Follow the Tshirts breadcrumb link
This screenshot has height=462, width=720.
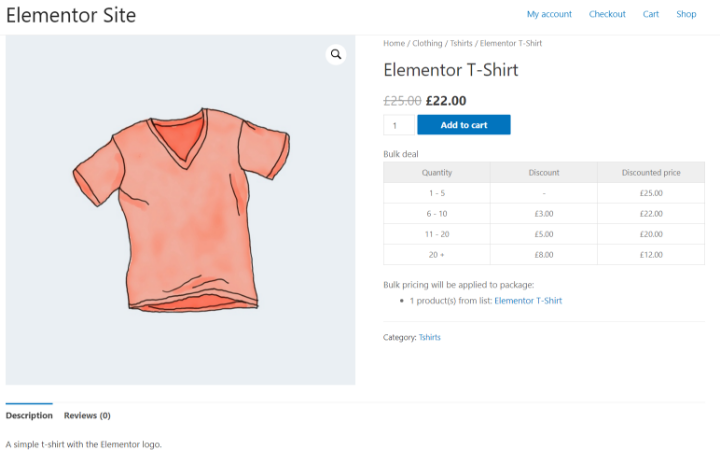tap(461, 44)
